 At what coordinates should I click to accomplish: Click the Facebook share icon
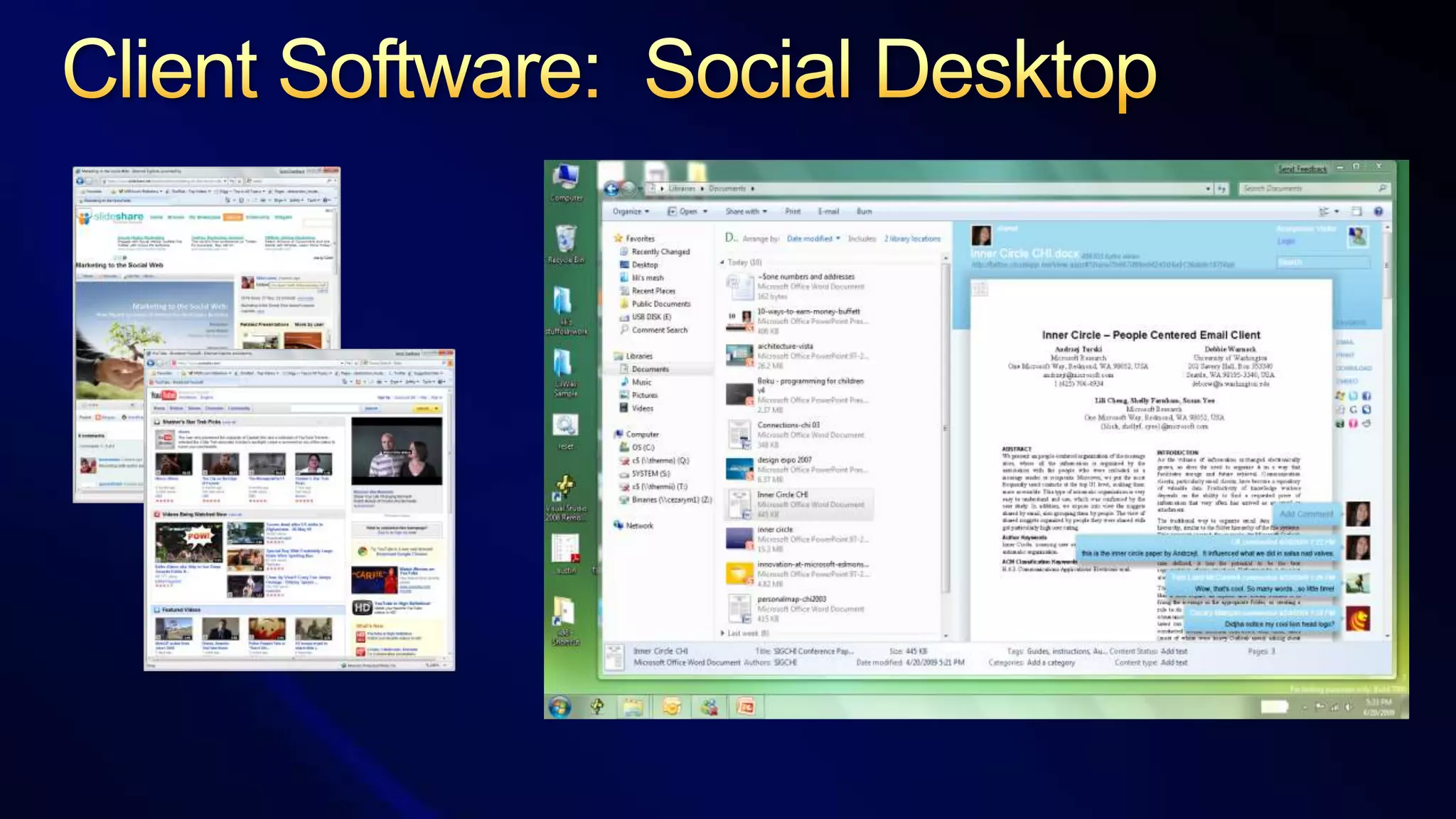coord(1366,396)
